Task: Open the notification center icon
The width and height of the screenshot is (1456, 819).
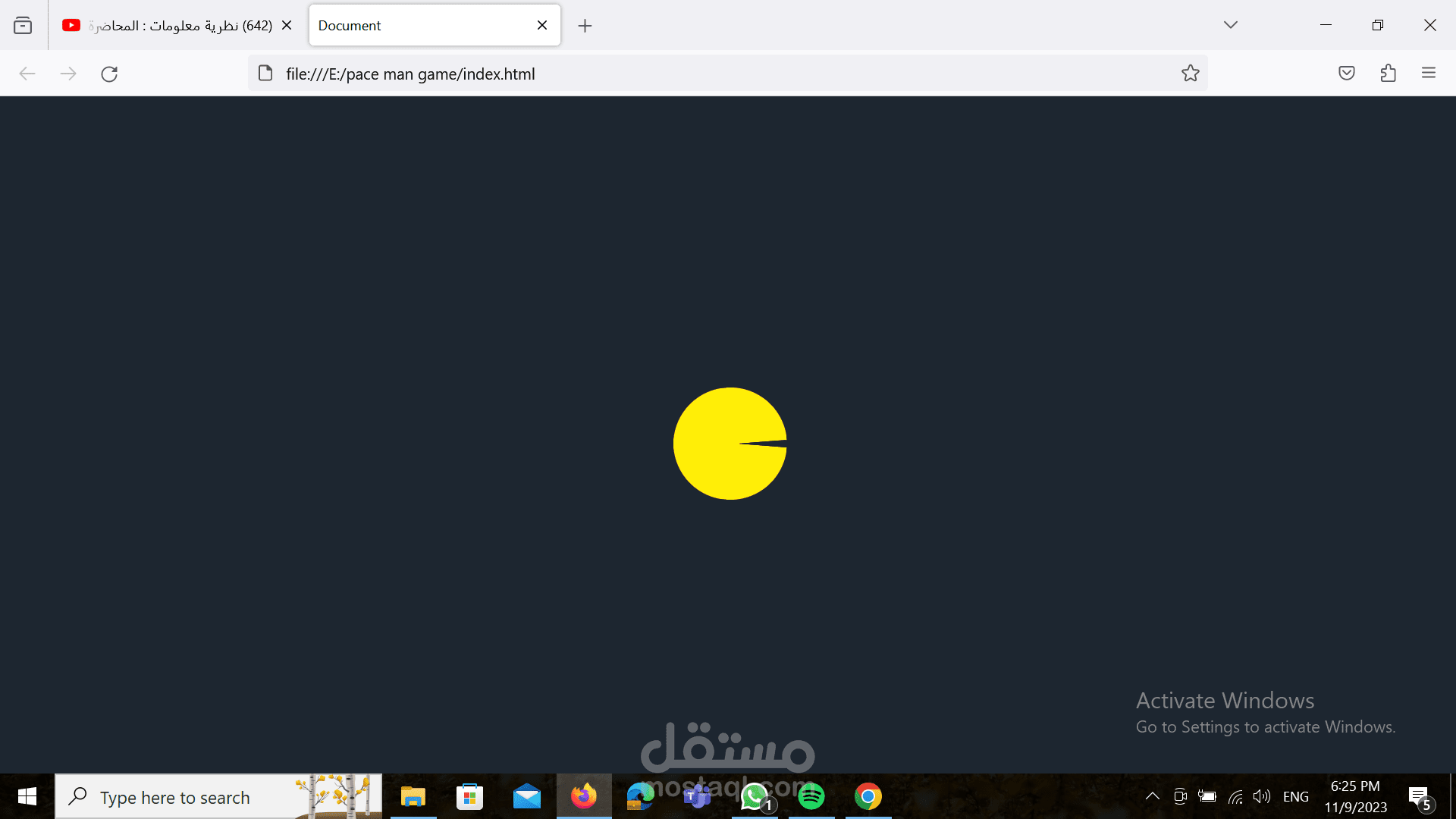Action: [x=1420, y=797]
